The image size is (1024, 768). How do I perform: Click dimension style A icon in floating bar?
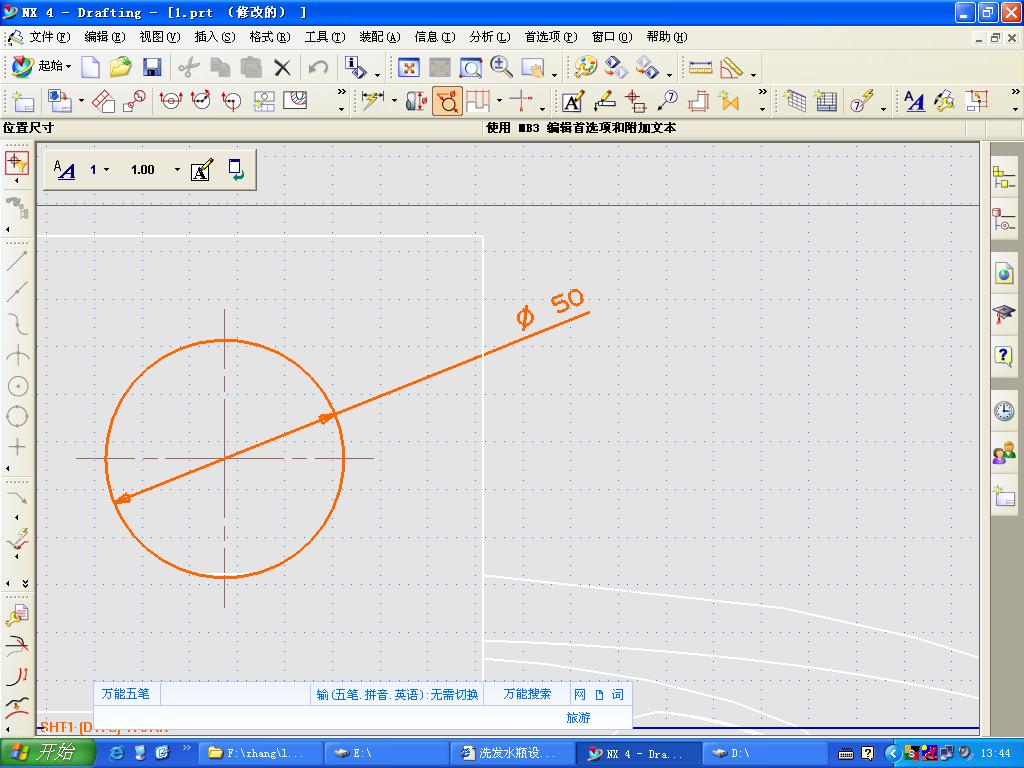(64, 170)
